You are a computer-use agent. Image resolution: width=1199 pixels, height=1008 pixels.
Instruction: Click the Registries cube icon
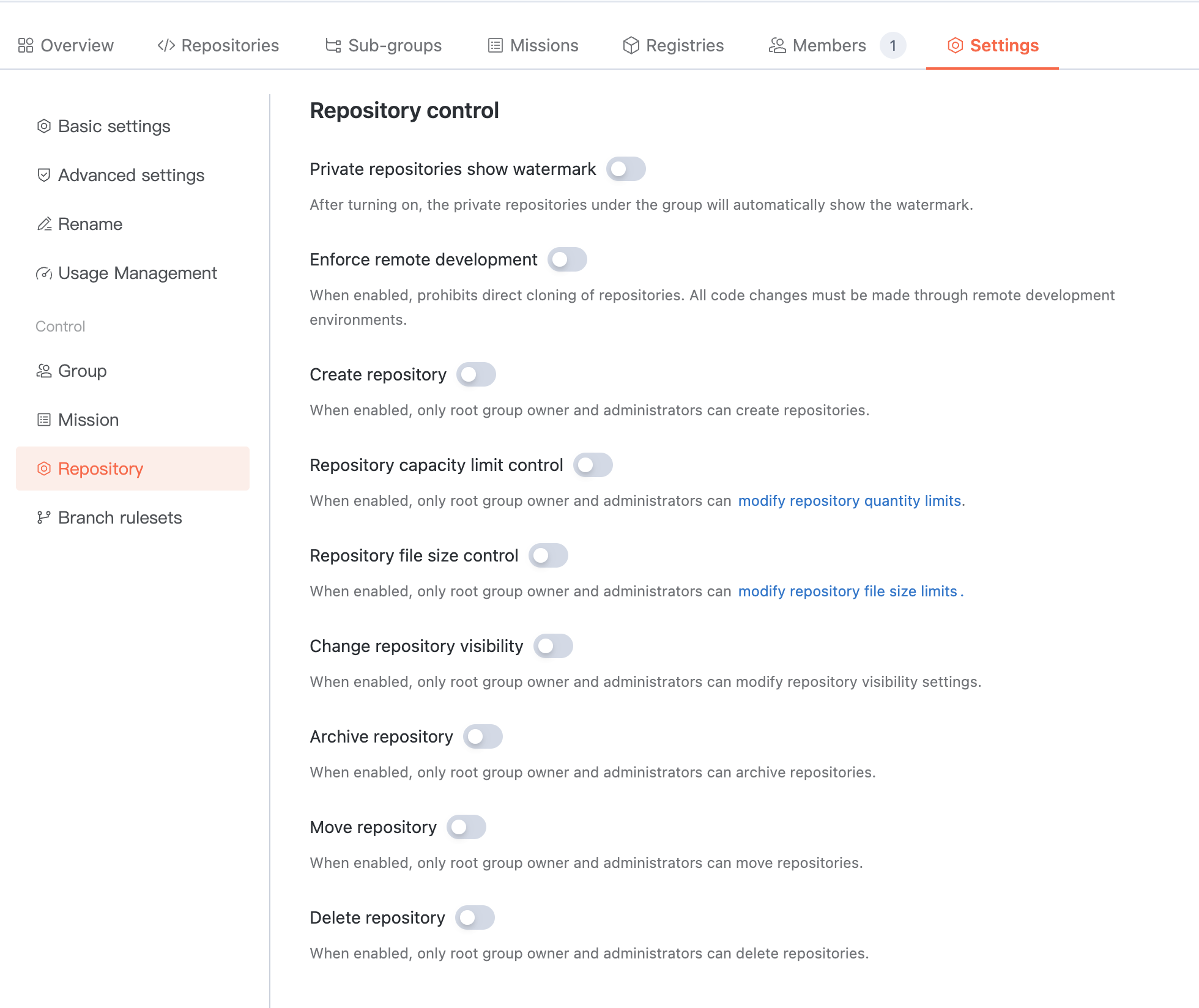click(x=631, y=45)
